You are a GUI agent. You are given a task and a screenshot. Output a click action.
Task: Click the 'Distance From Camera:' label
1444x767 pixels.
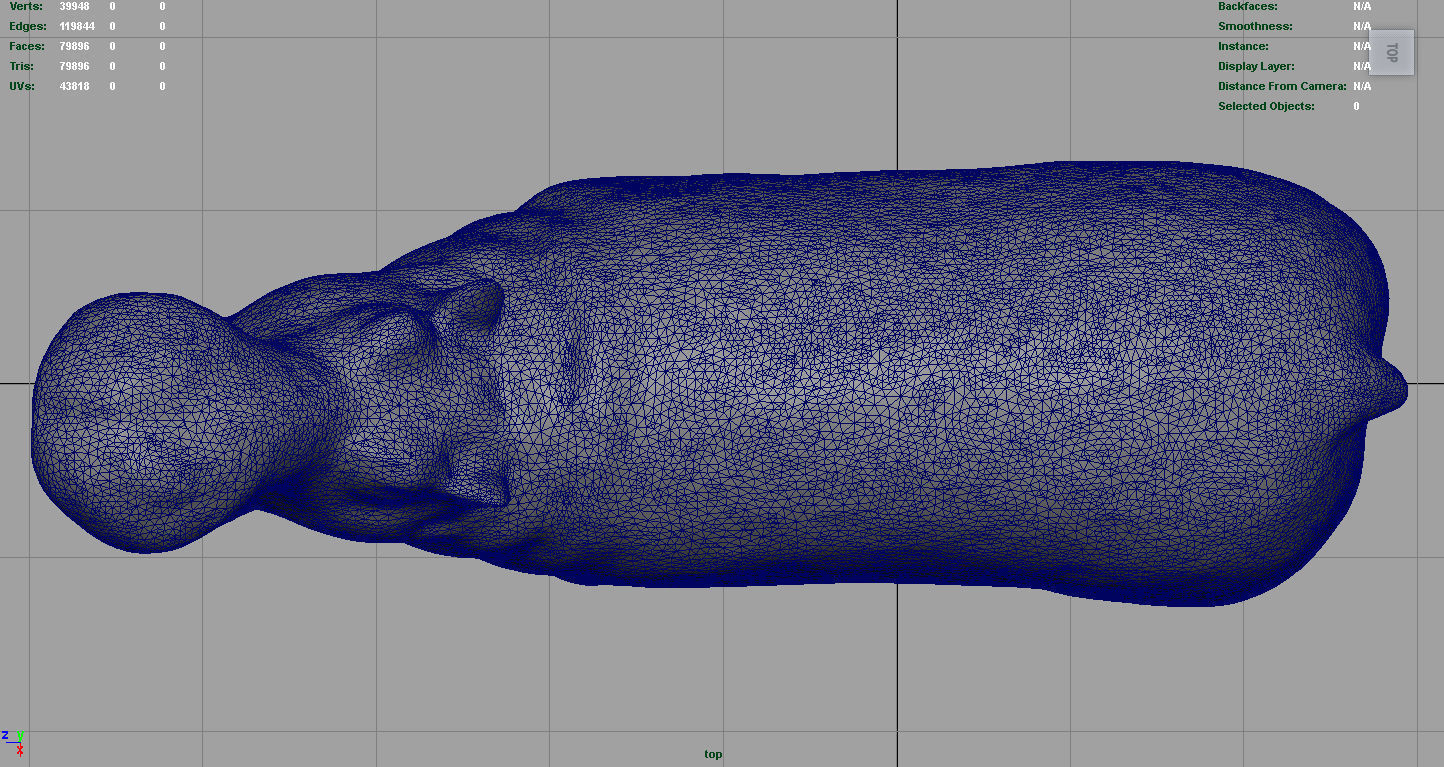pos(1282,86)
